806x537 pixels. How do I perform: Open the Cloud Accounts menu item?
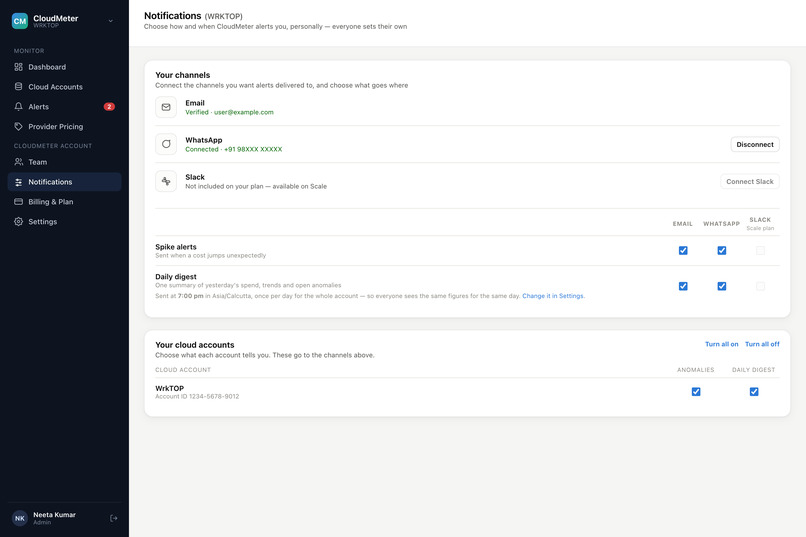pyautogui.click(x=64, y=87)
